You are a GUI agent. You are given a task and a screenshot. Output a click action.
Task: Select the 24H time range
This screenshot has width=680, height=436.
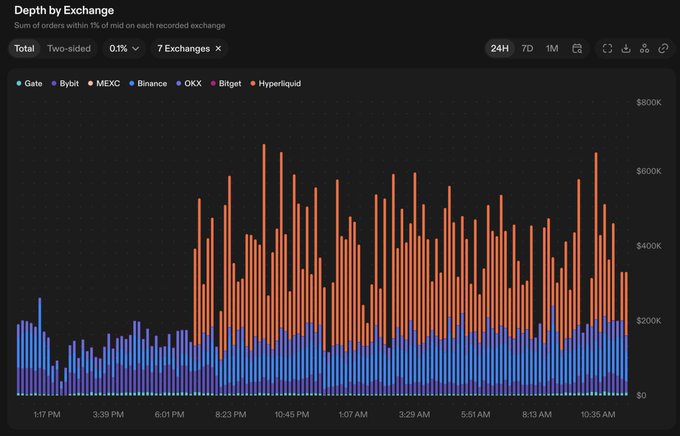click(499, 49)
